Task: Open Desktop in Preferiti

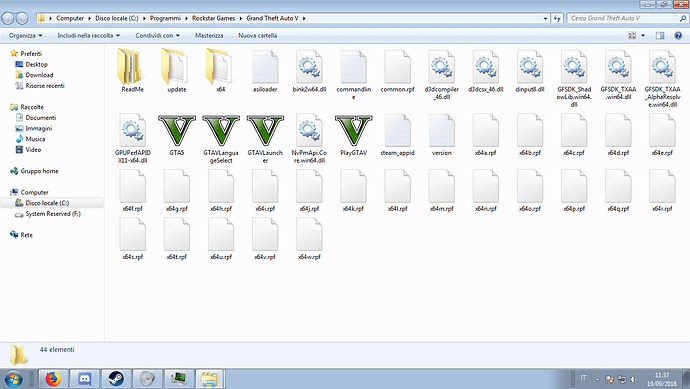Action: pos(31,64)
